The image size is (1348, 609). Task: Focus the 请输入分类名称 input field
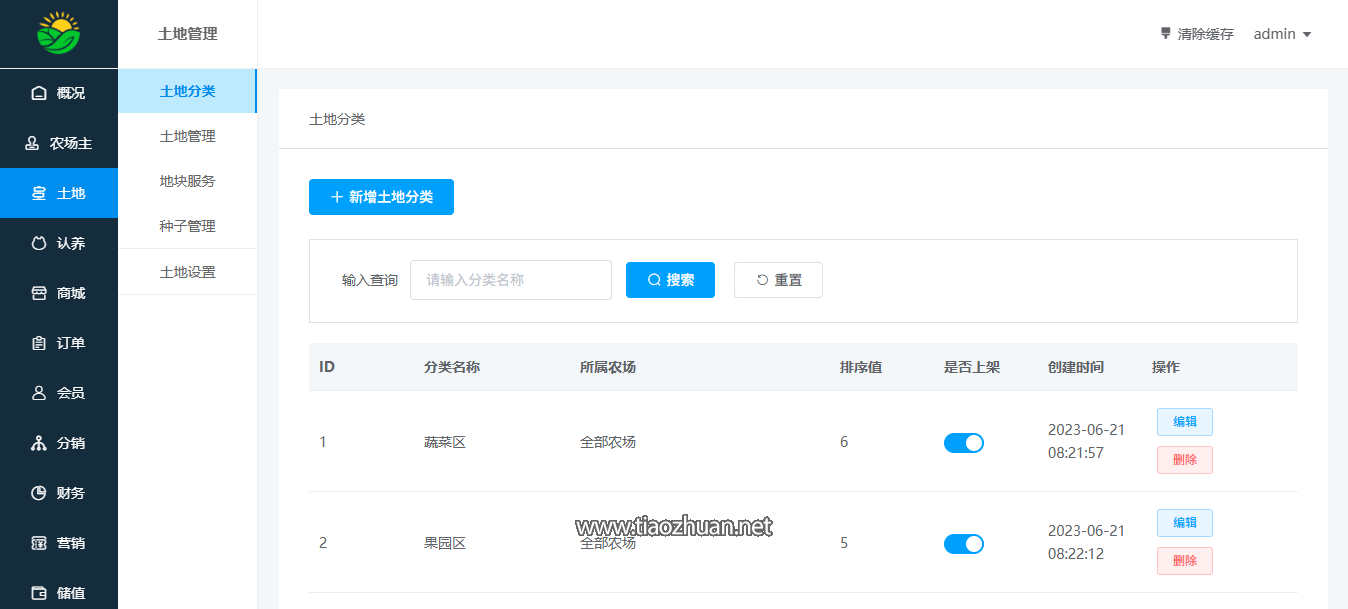click(x=510, y=280)
